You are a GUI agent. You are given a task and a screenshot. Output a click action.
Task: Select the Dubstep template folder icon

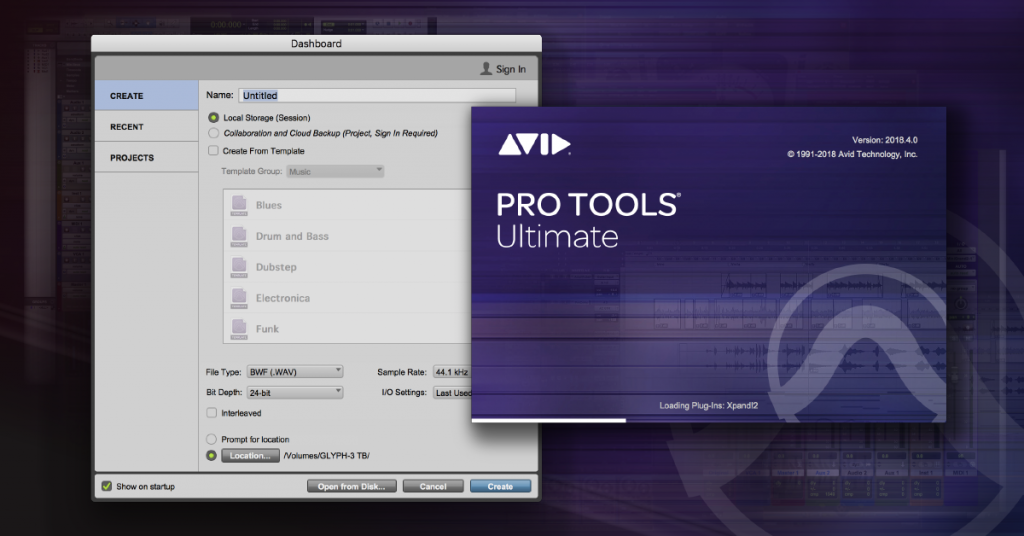tap(239, 267)
